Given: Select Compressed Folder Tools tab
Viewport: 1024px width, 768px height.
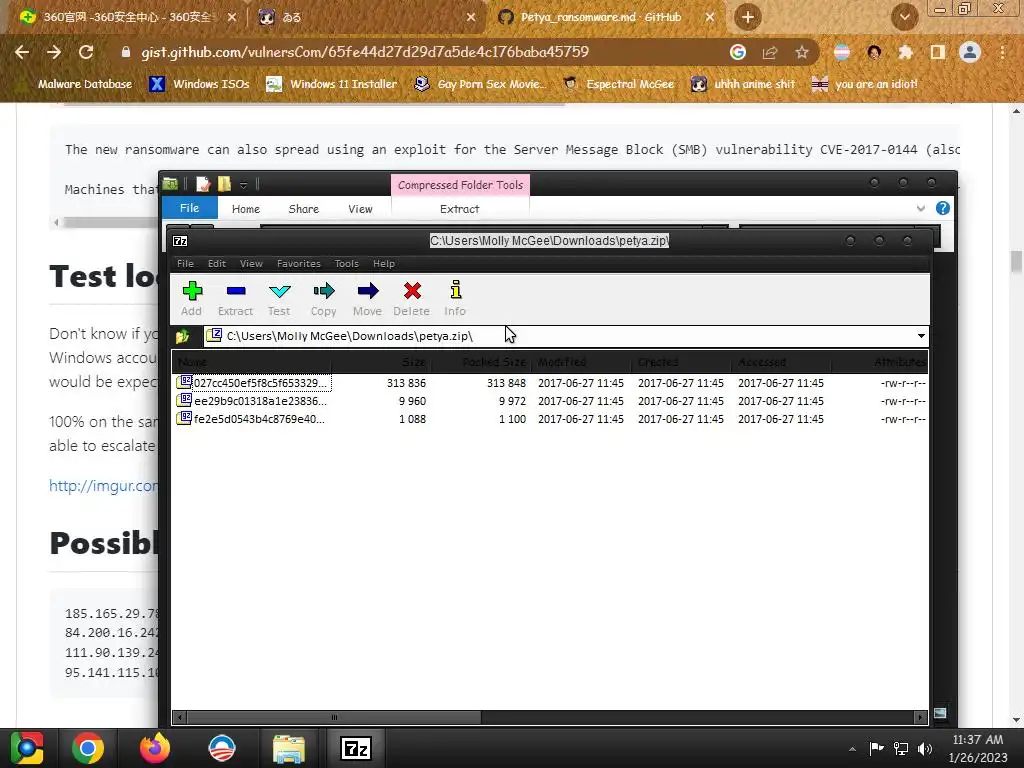Looking at the screenshot, I should tap(460, 185).
